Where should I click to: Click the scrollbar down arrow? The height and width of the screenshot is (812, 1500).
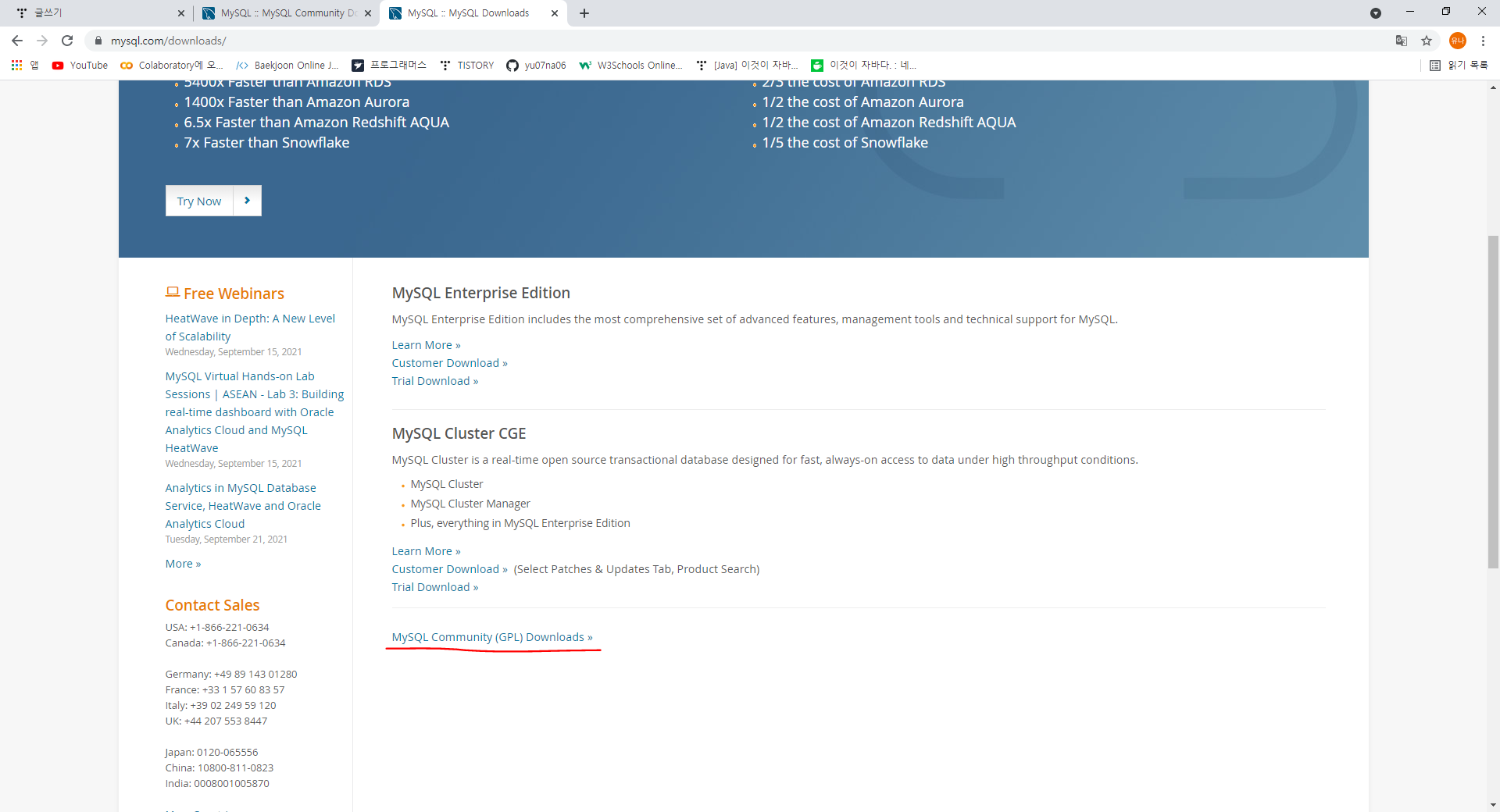tap(1493, 805)
